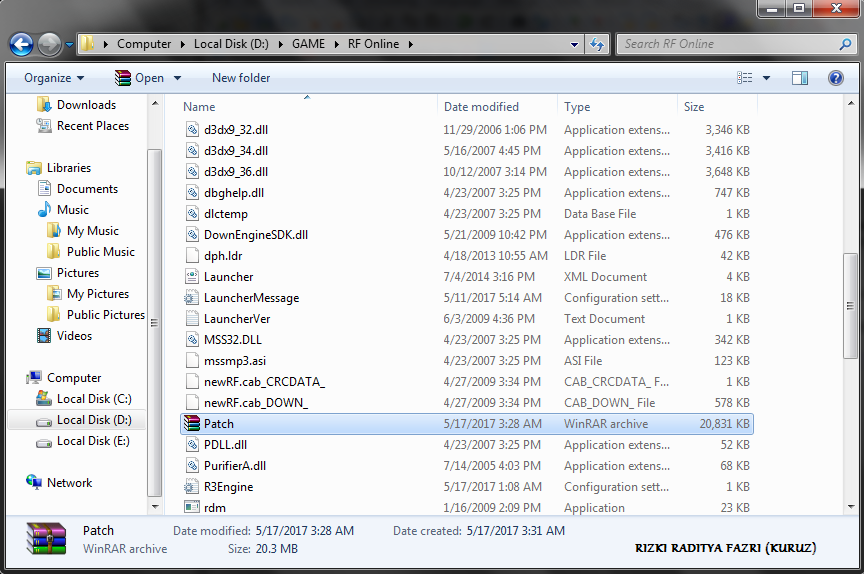Select the PDLL.dll file icon
864x574 pixels.
tap(192, 445)
